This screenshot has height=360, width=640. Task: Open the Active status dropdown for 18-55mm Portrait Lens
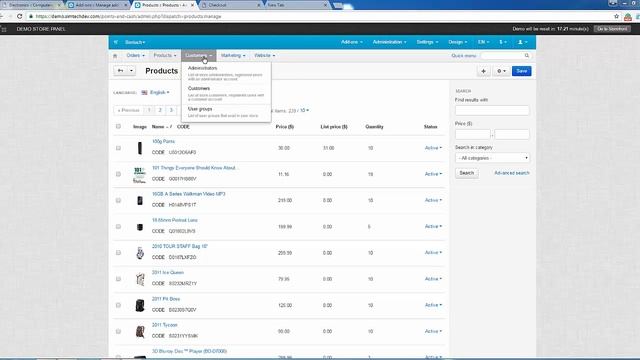tap(433, 226)
